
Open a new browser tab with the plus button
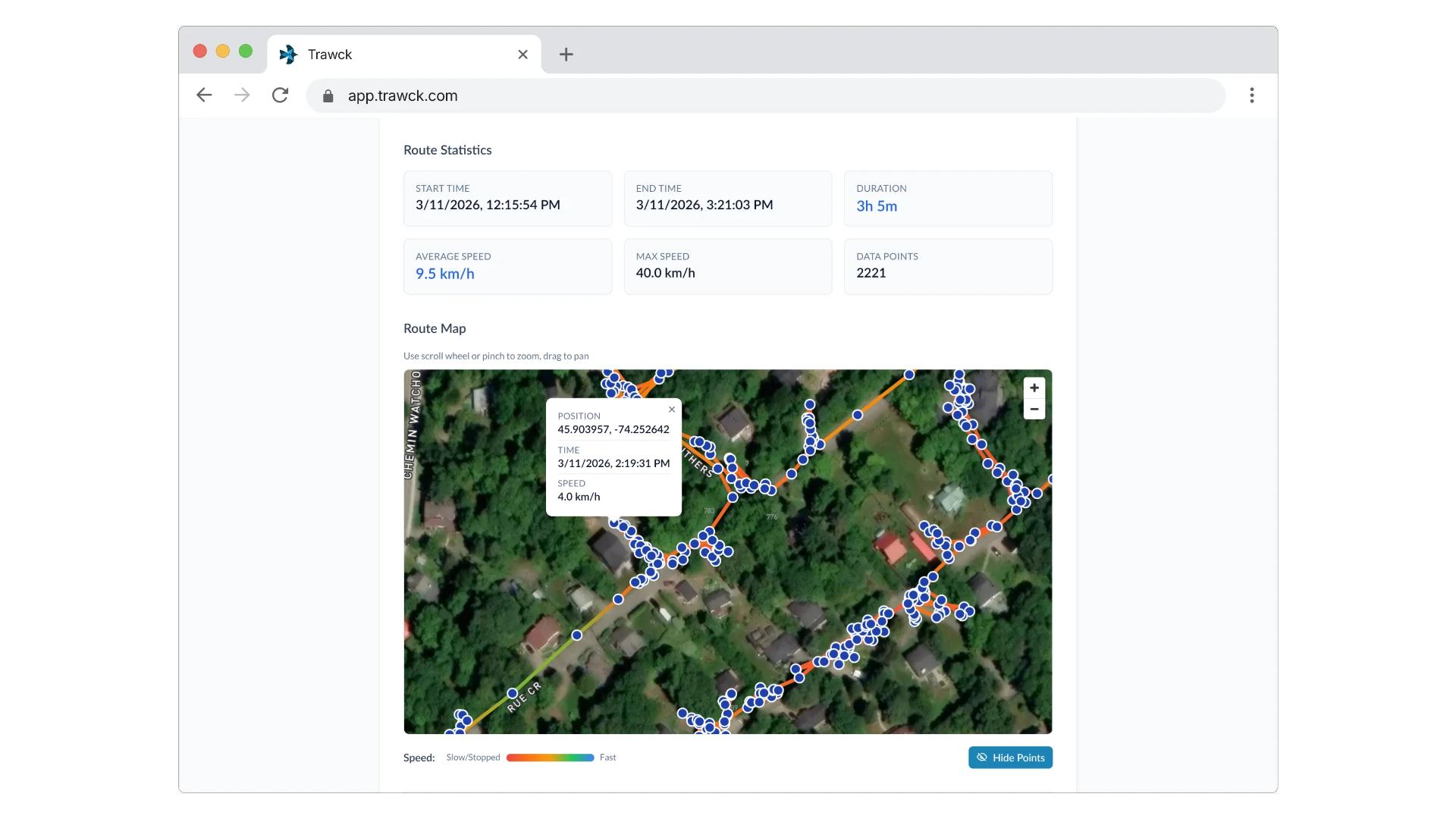(566, 54)
